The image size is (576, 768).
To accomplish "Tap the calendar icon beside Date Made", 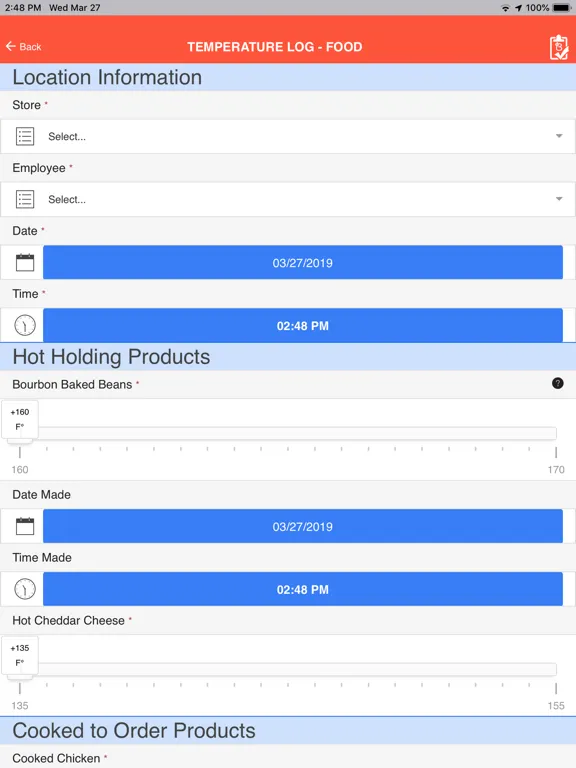I will 25,526.
